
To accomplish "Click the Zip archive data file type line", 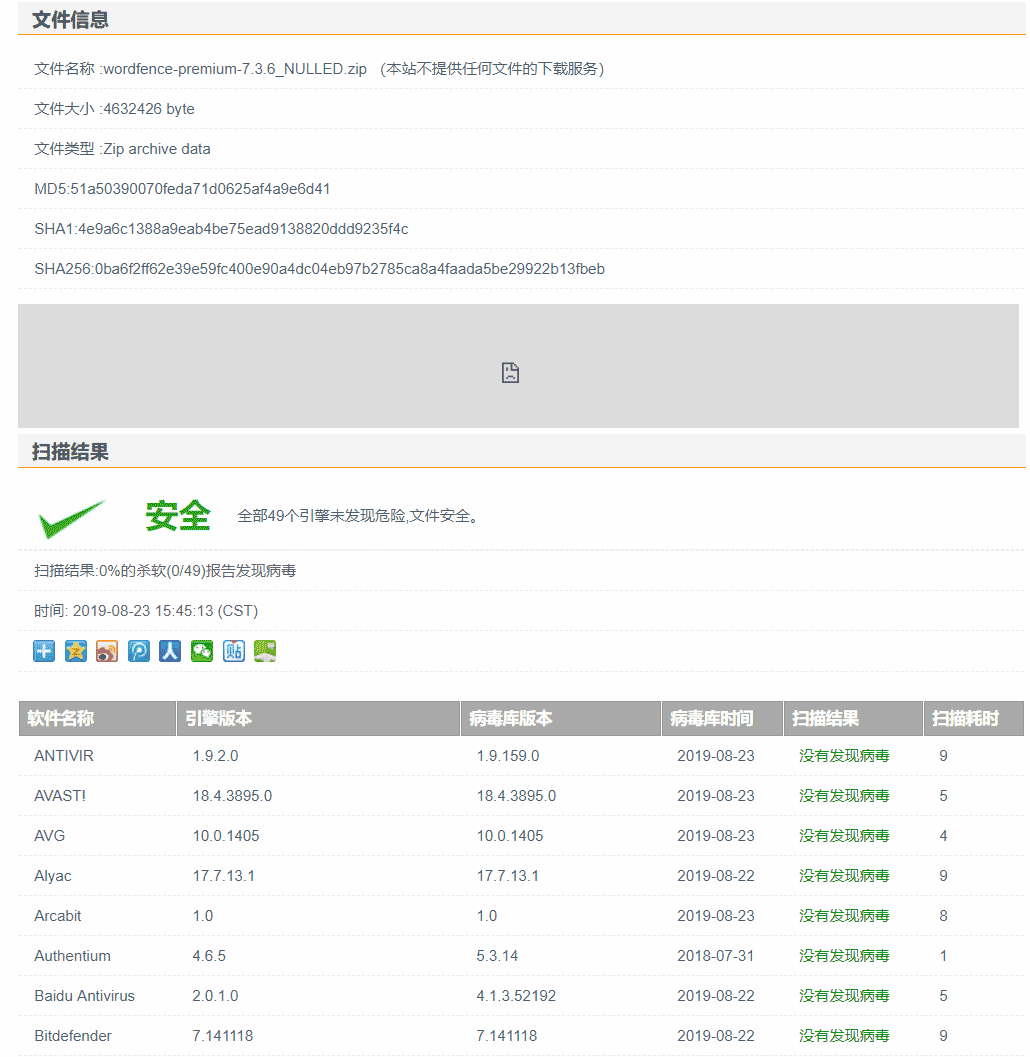I will click(123, 149).
